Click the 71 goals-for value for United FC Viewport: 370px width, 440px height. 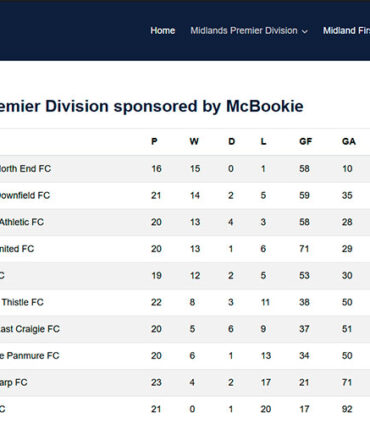pyautogui.click(x=304, y=249)
